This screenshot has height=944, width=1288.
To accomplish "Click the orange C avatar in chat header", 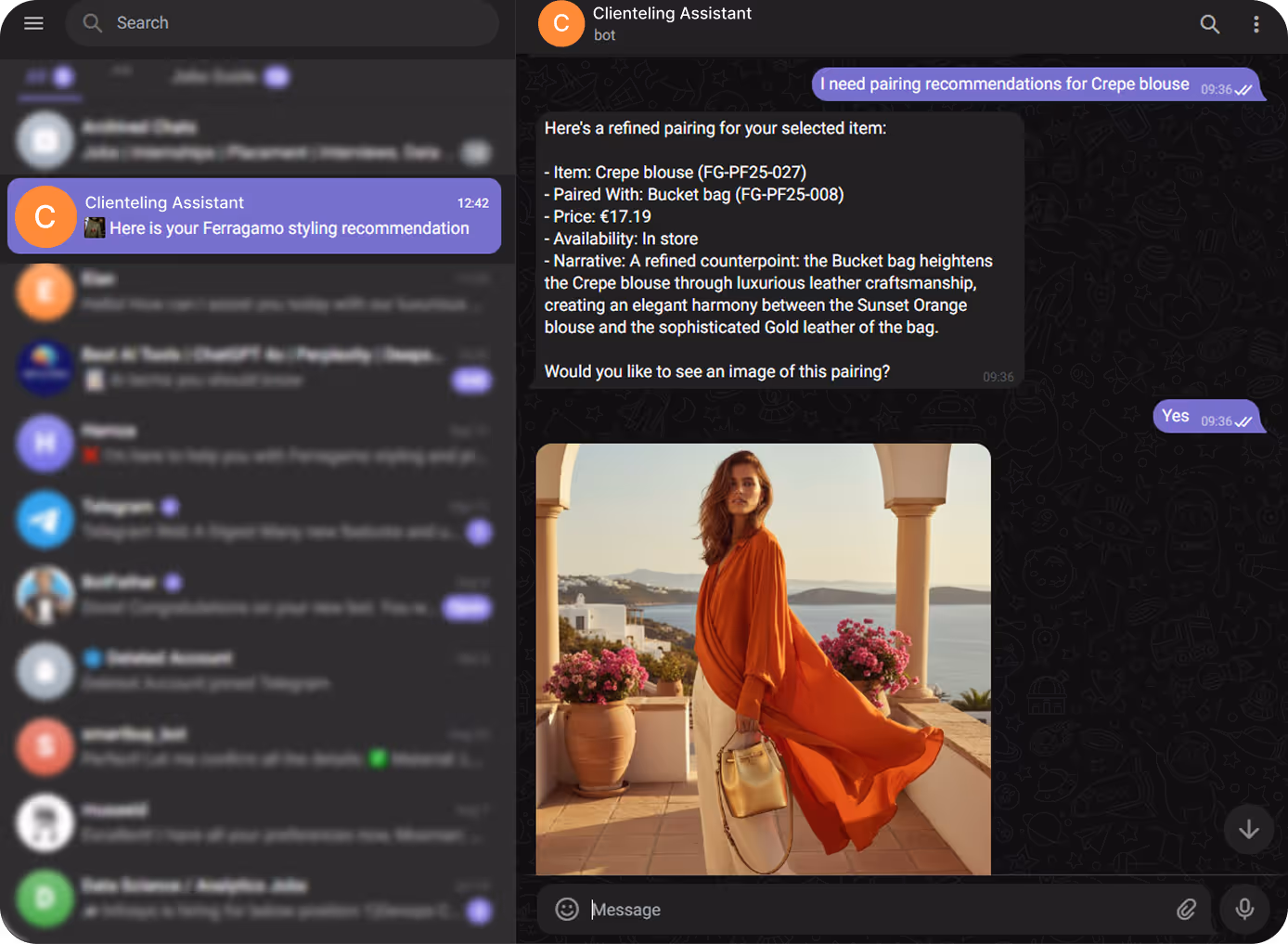I will 561,23.
